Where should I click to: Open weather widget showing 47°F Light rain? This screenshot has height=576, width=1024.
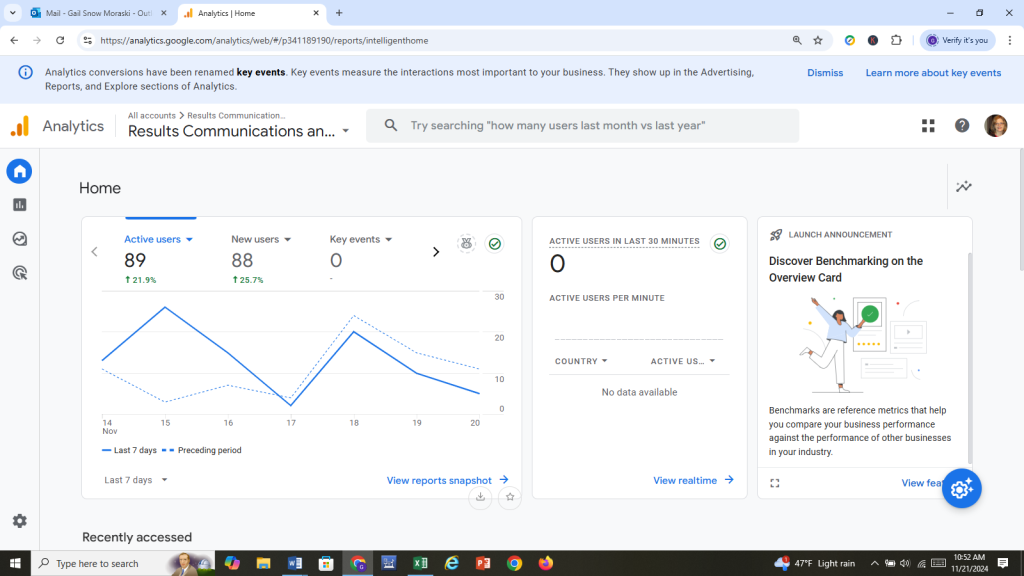(814, 563)
